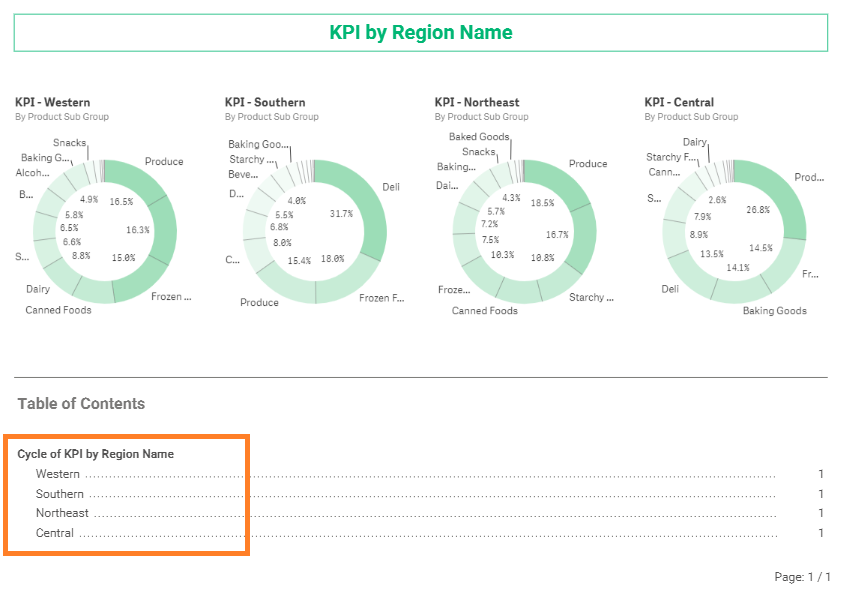Select the Baking Goods label in Central chart
Image resolution: width=841 pixels, height=595 pixels.
point(774,311)
